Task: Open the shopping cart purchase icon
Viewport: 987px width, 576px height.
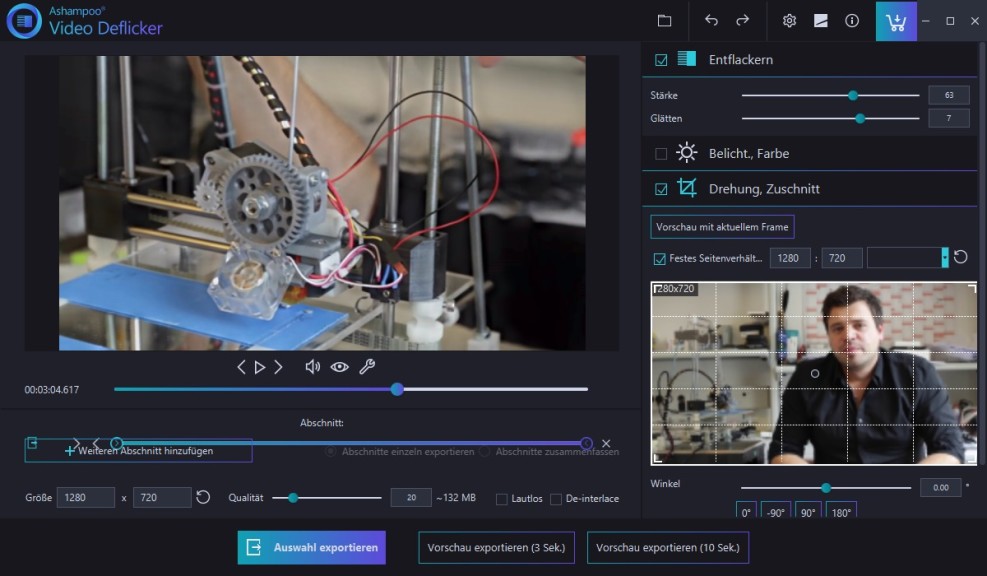Action: tap(896, 21)
